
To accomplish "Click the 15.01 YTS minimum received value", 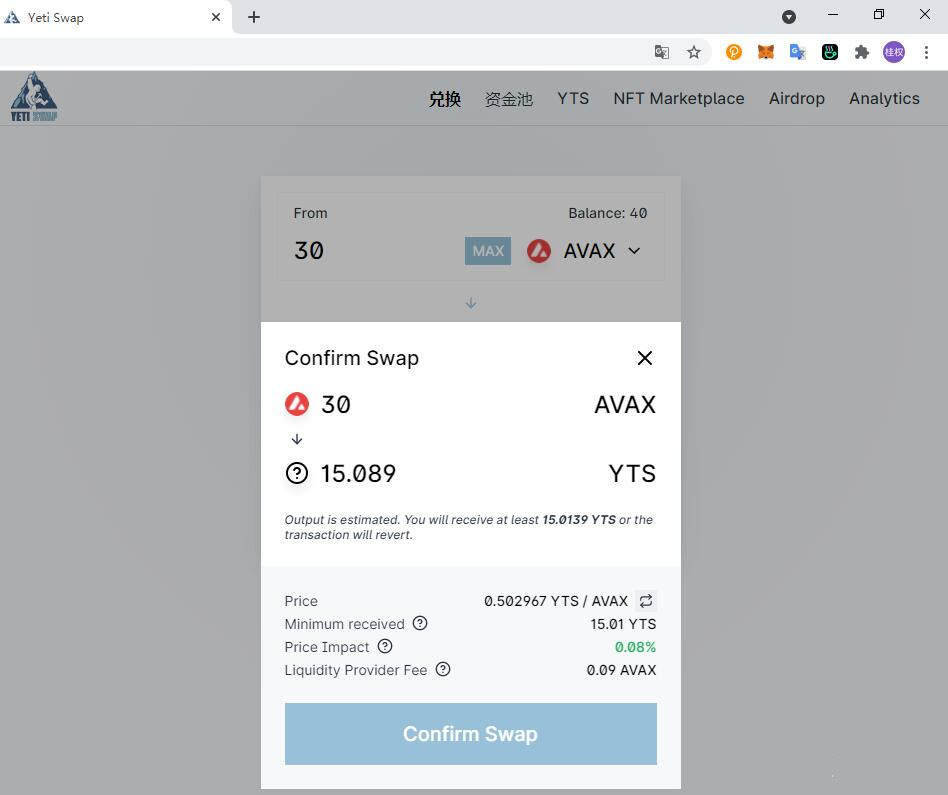I will coord(623,624).
